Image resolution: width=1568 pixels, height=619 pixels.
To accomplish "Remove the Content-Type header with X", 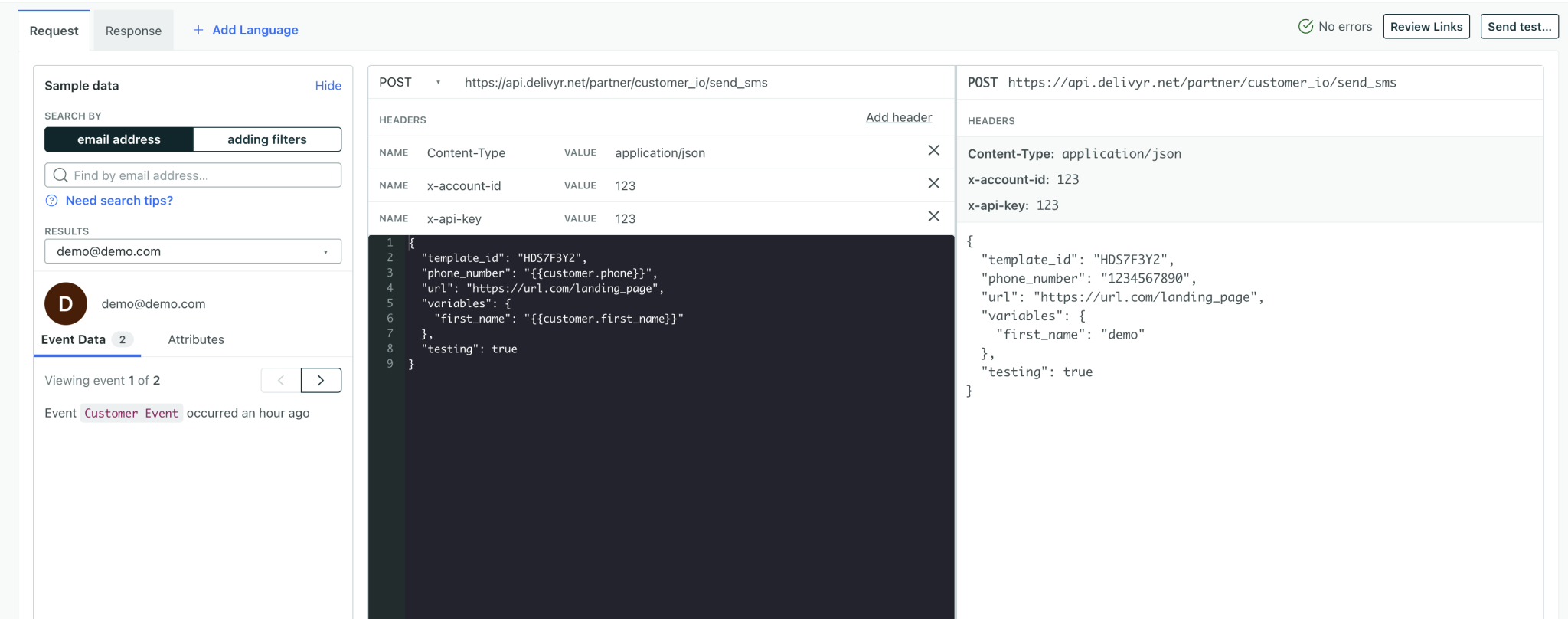I will [x=933, y=150].
